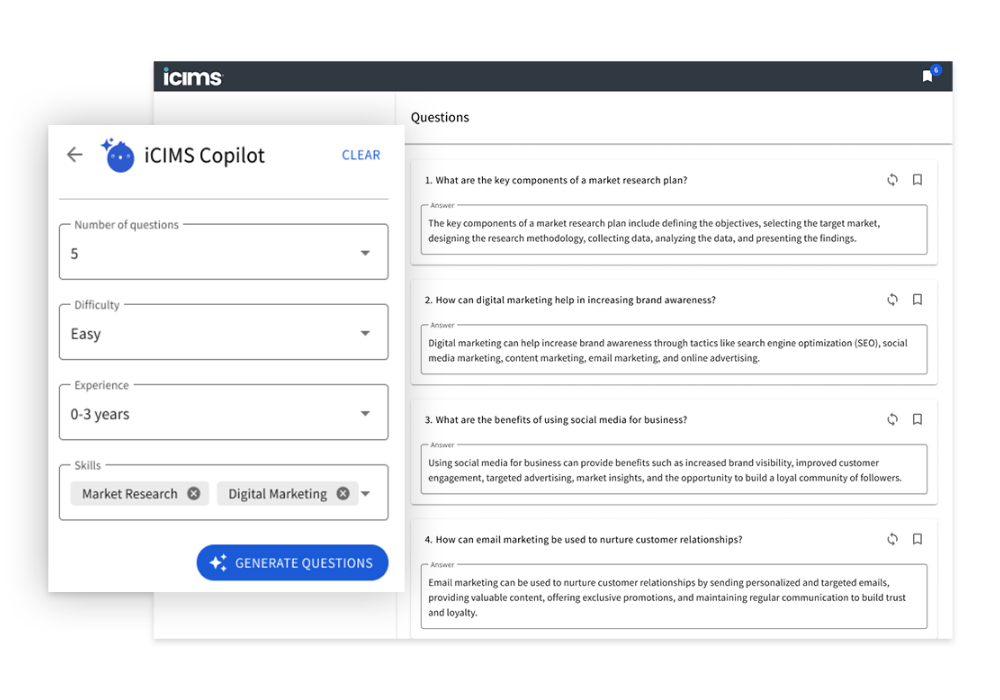Remove the Market Research skill chip
The image size is (1000, 700).
pos(194,494)
